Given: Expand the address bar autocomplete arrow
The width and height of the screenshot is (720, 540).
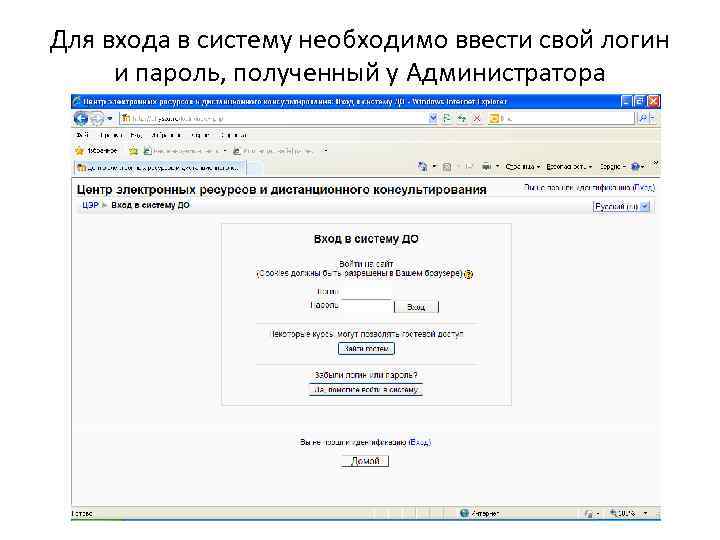Looking at the screenshot, I should (x=433, y=118).
